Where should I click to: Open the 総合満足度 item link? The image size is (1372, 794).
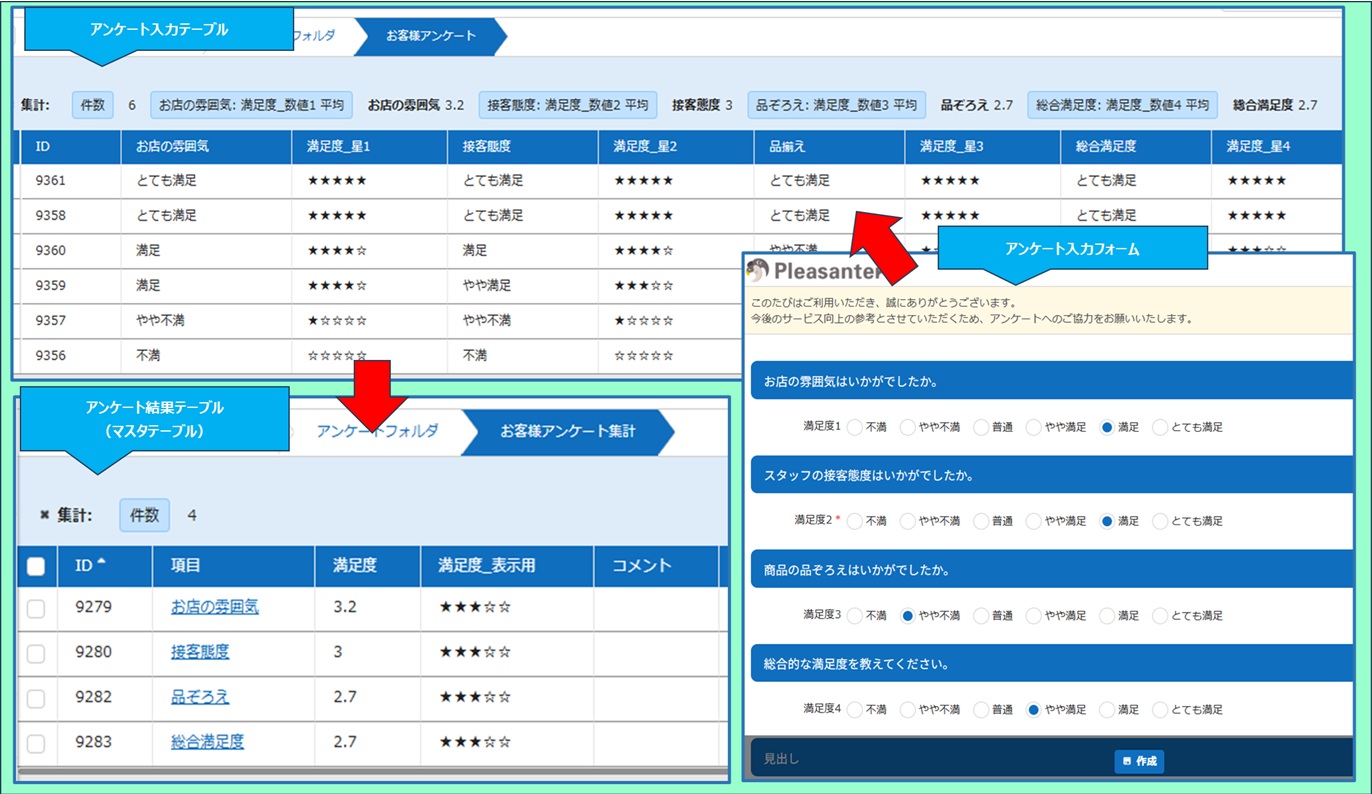pyautogui.click(x=207, y=742)
